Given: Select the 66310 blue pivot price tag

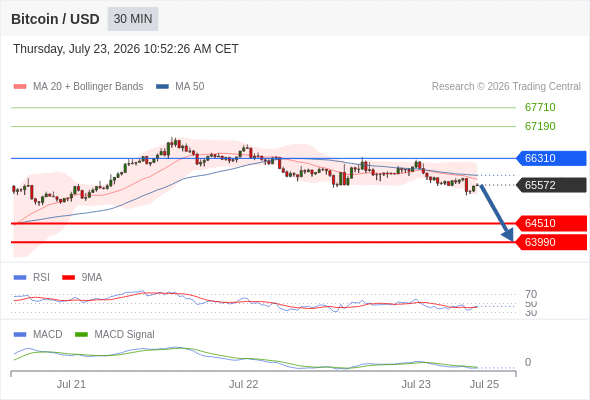Looking at the screenshot, I should [551, 158].
